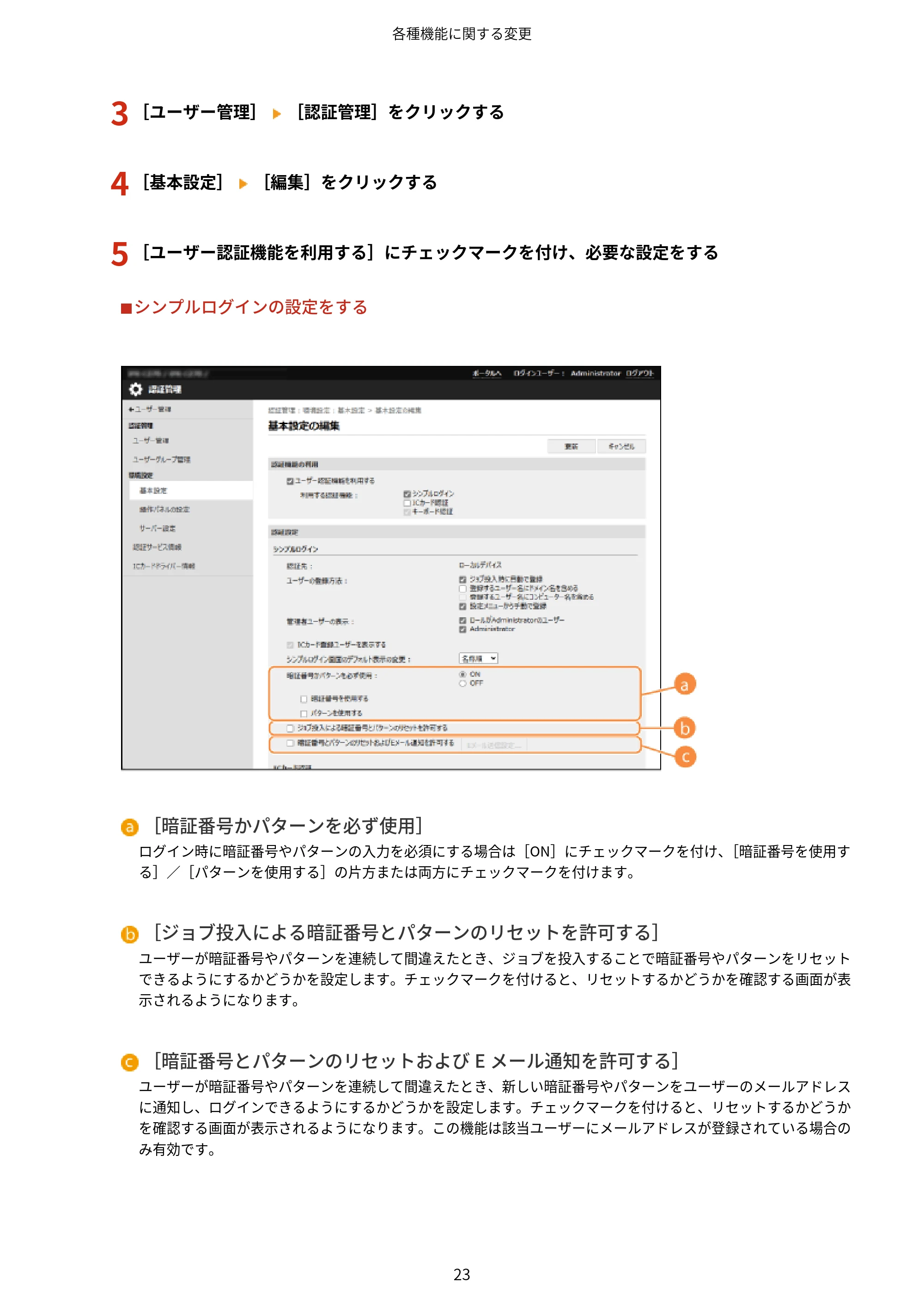Open 認証サービス情報 in sidebar
Viewport: 924px width, 1307px height.
(x=157, y=547)
